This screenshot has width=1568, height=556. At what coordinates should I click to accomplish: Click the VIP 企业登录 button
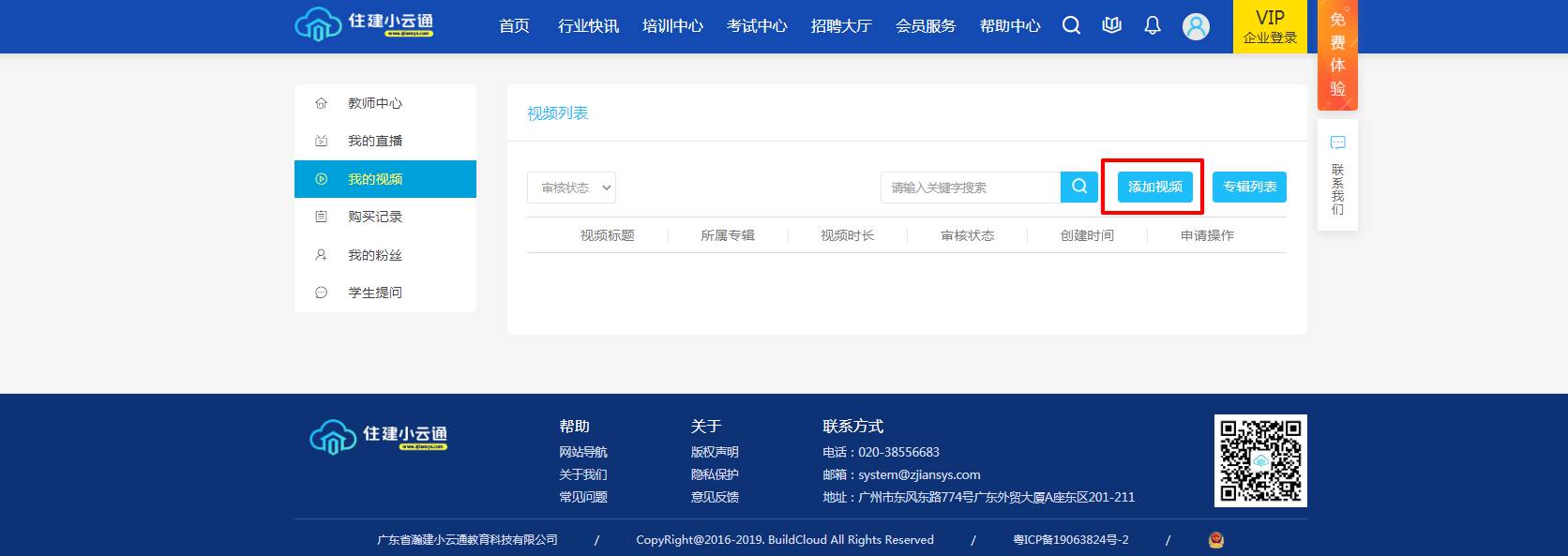(1270, 26)
